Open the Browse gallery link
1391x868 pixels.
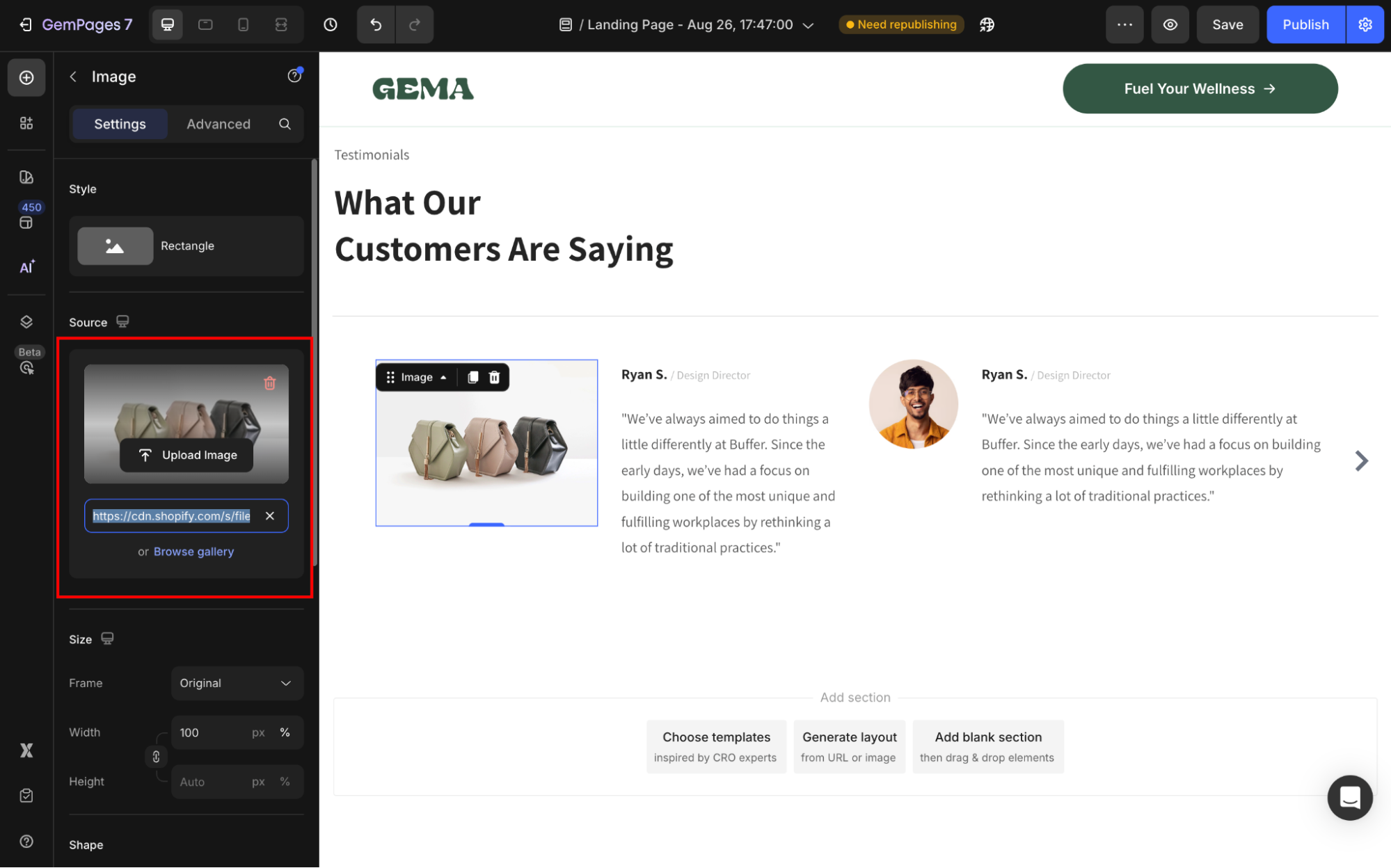(193, 552)
